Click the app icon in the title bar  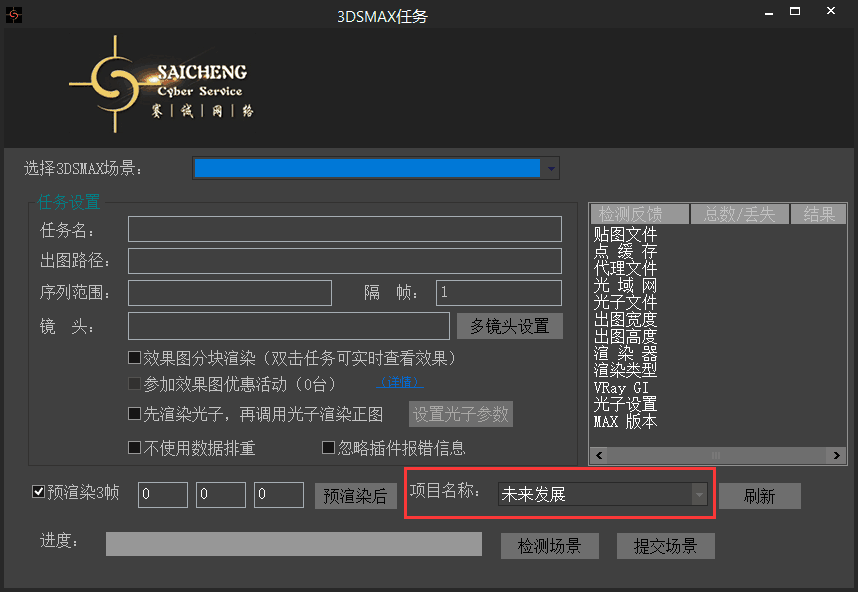tap(14, 15)
